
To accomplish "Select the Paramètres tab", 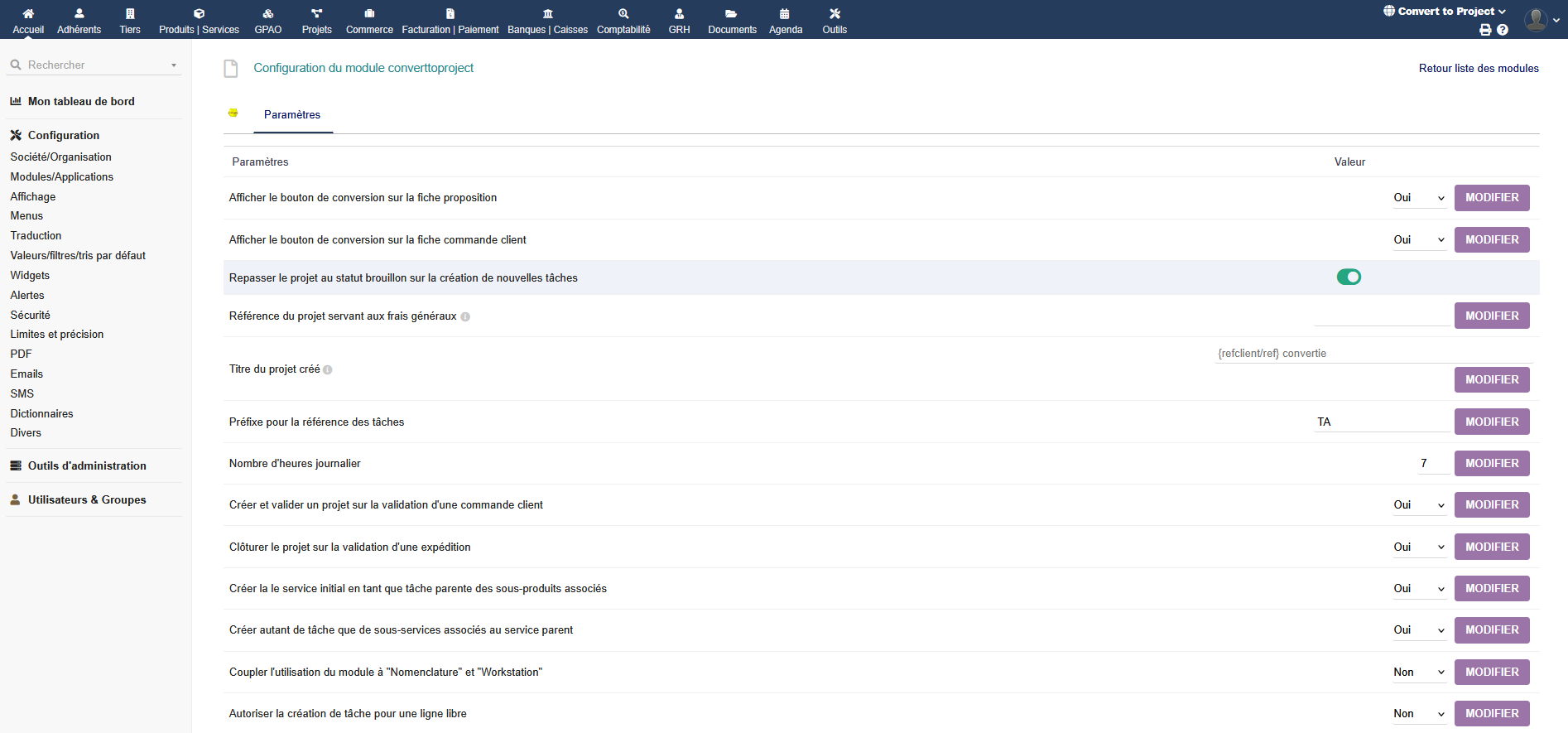I will [x=292, y=115].
